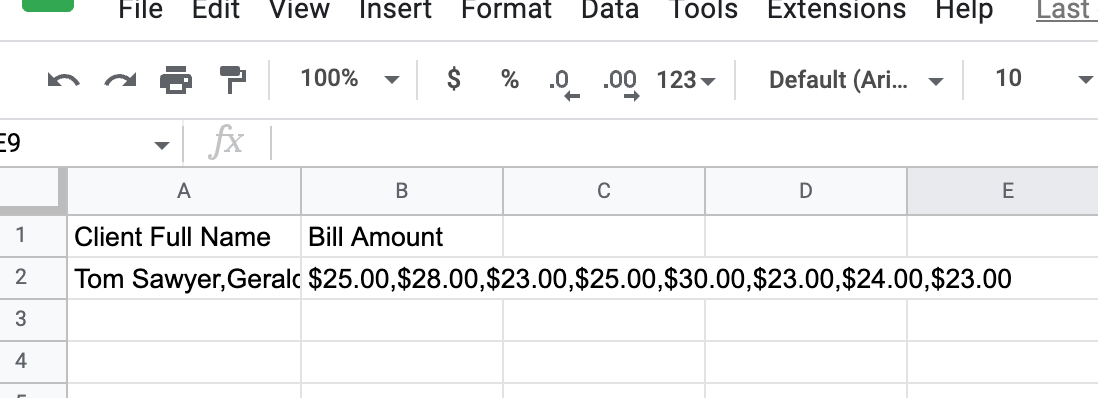Viewport: 1098px width, 398px height.
Task: Select column E header
Action: point(1003,191)
